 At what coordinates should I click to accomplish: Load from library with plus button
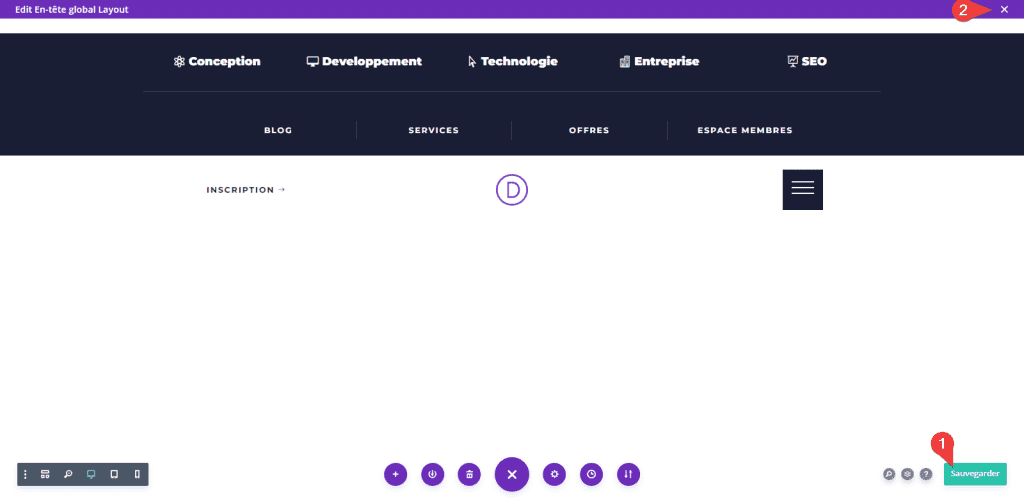[395, 475]
